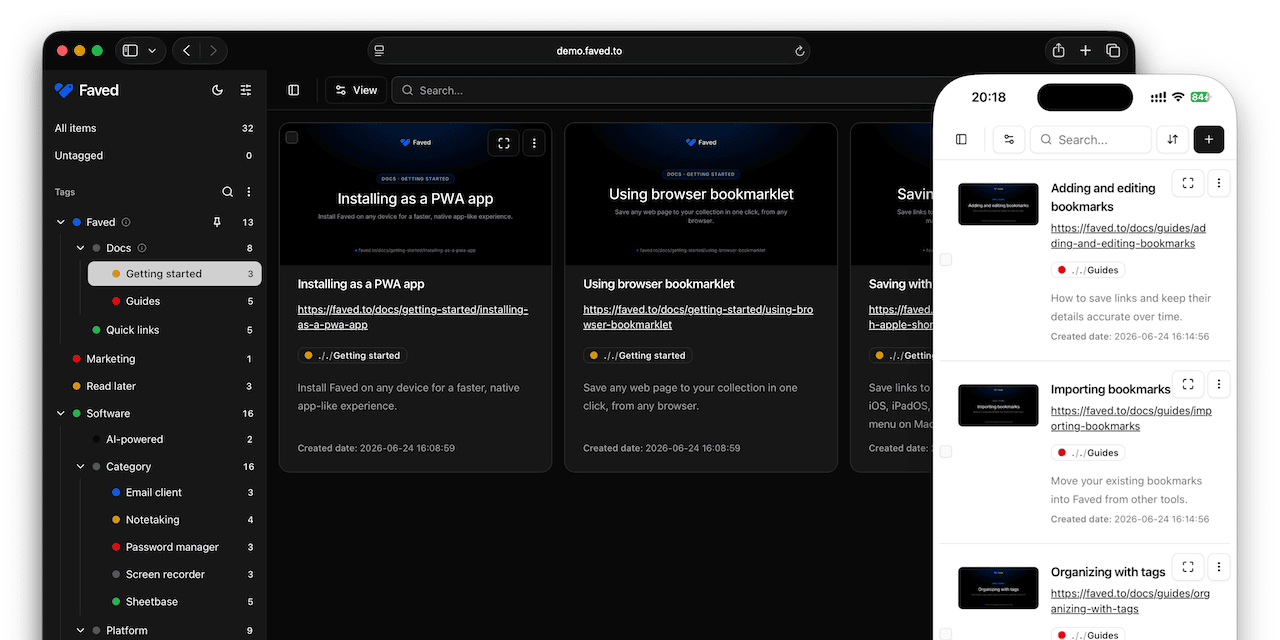This screenshot has width=1280, height=640.
Task: Show Safari tab overview icon
Action: click(x=1113, y=50)
